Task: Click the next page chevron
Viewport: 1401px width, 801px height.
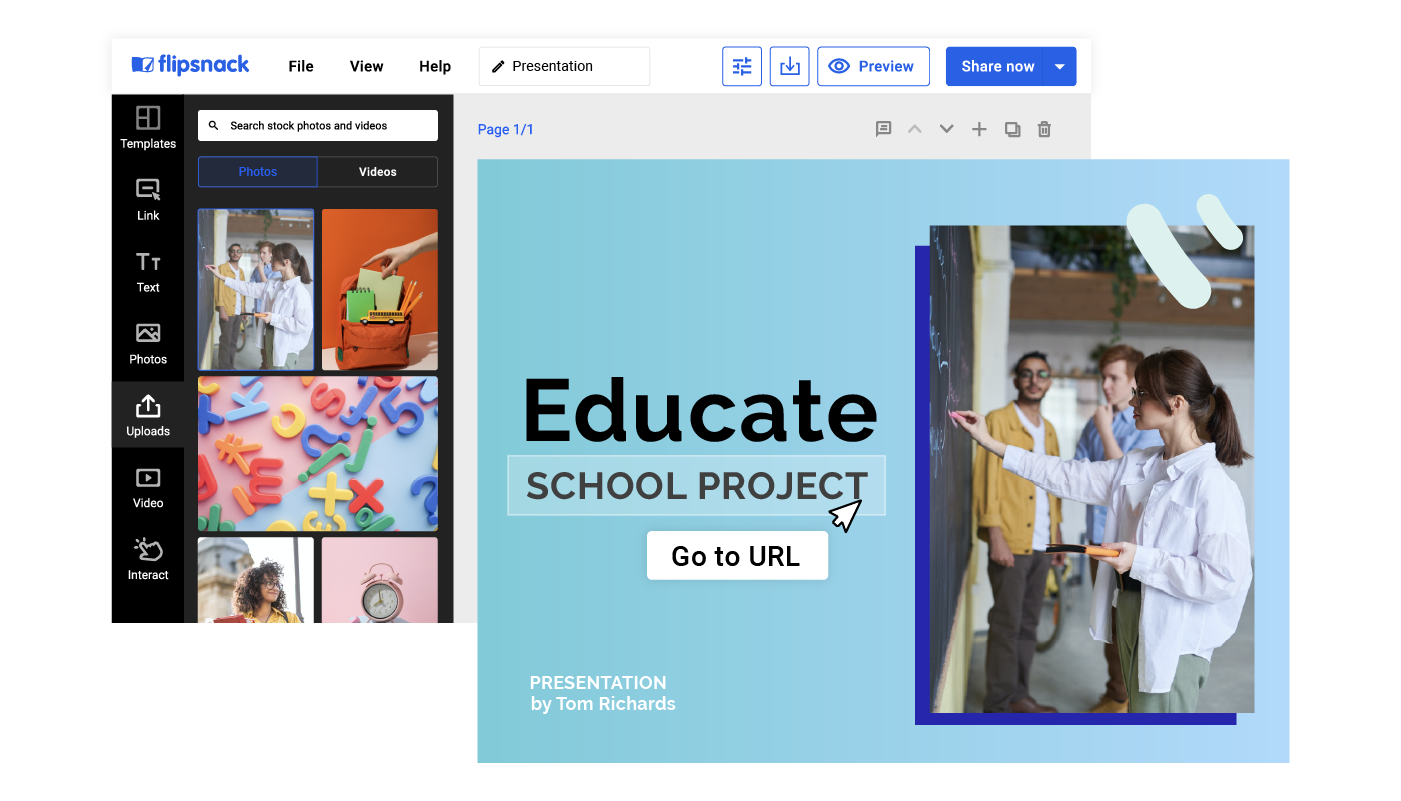Action: coord(946,129)
